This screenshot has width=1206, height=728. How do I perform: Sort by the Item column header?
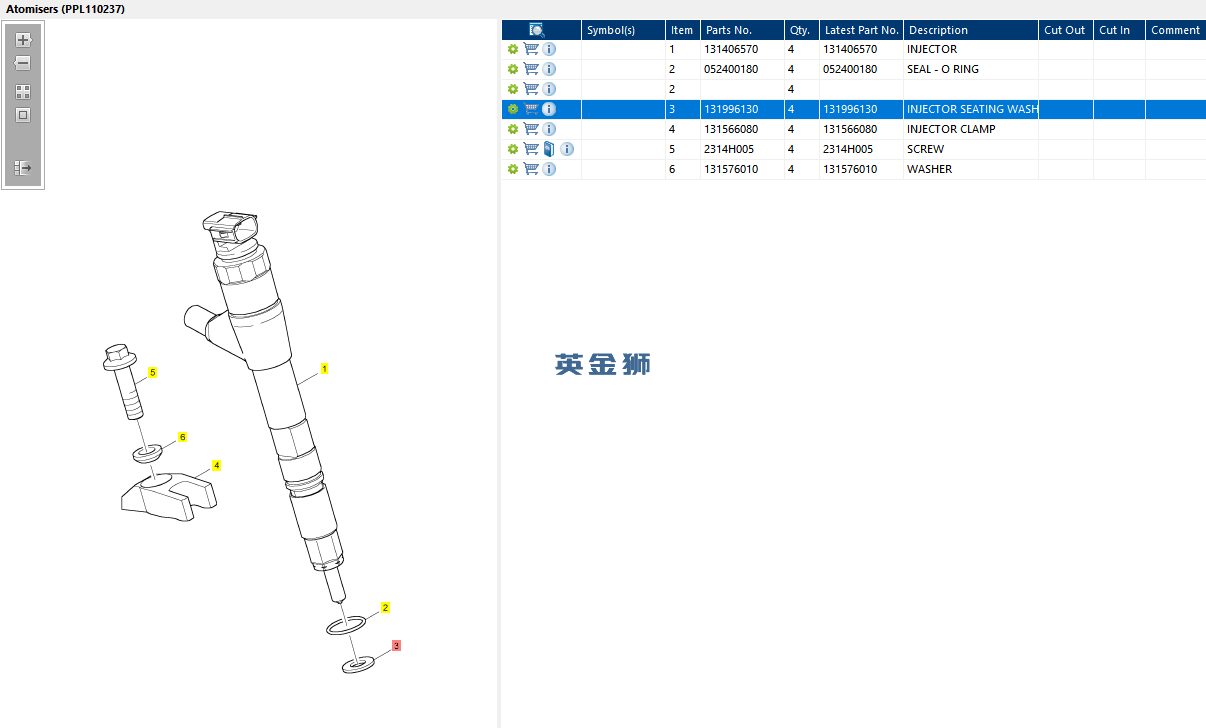(682, 30)
